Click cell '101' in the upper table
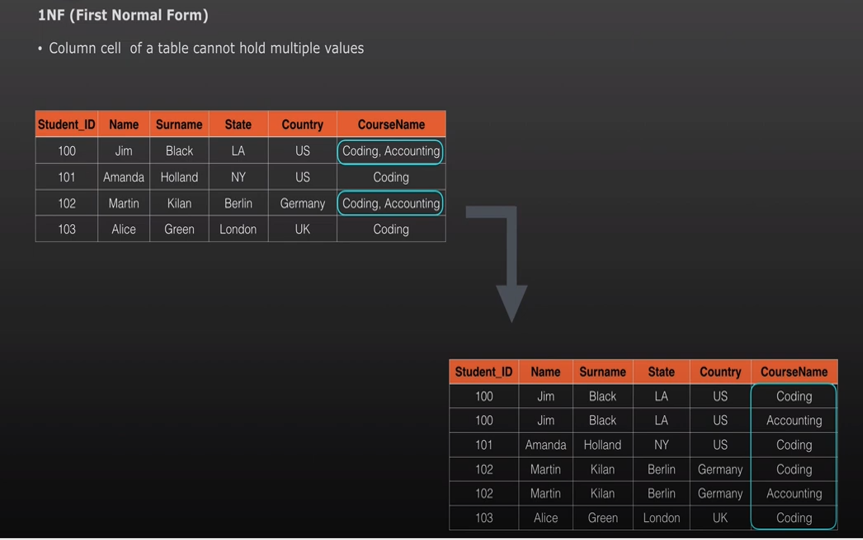 pos(67,177)
